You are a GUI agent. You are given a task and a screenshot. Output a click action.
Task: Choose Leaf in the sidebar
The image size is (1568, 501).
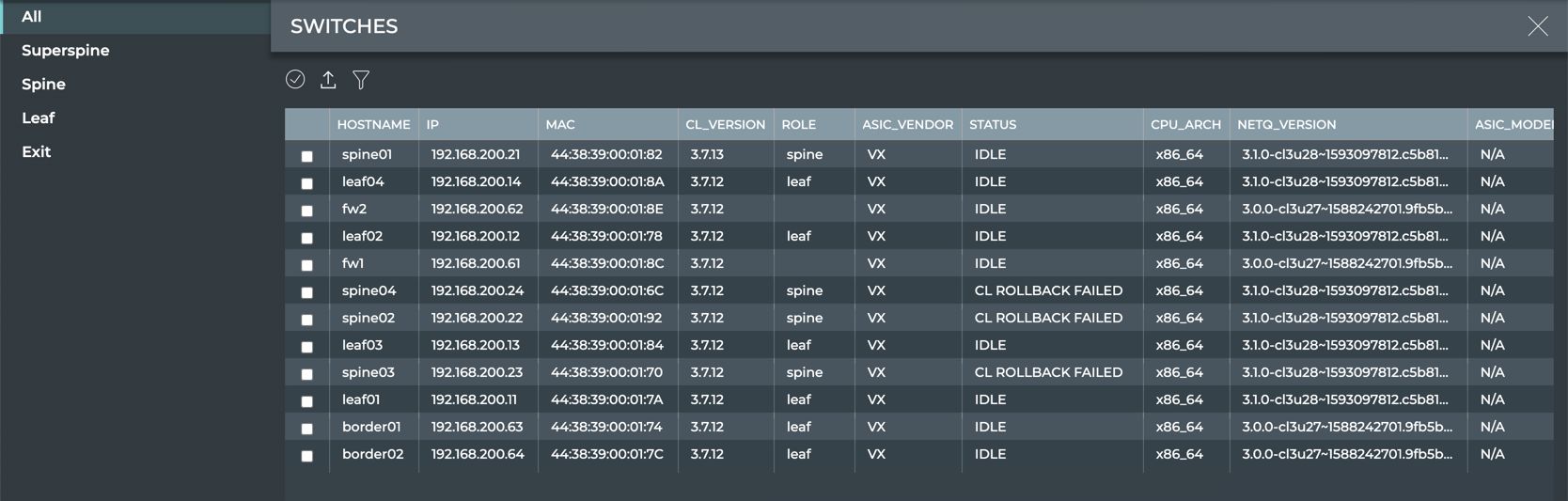click(x=39, y=118)
